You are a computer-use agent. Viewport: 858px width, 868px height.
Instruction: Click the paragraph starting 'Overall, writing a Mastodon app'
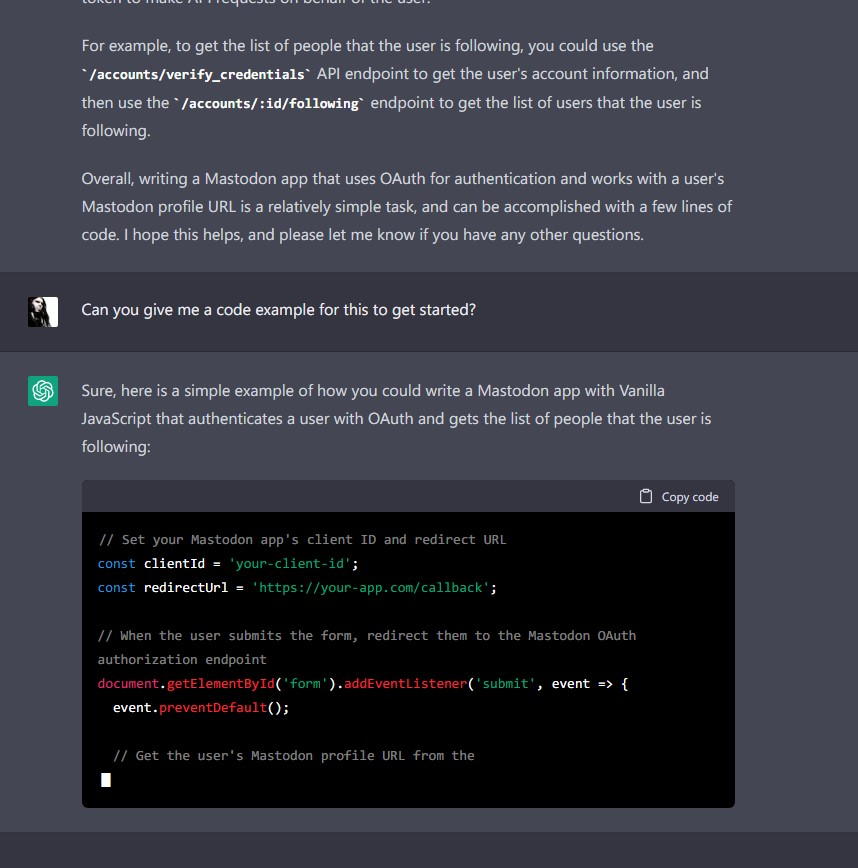pos(407,206)
